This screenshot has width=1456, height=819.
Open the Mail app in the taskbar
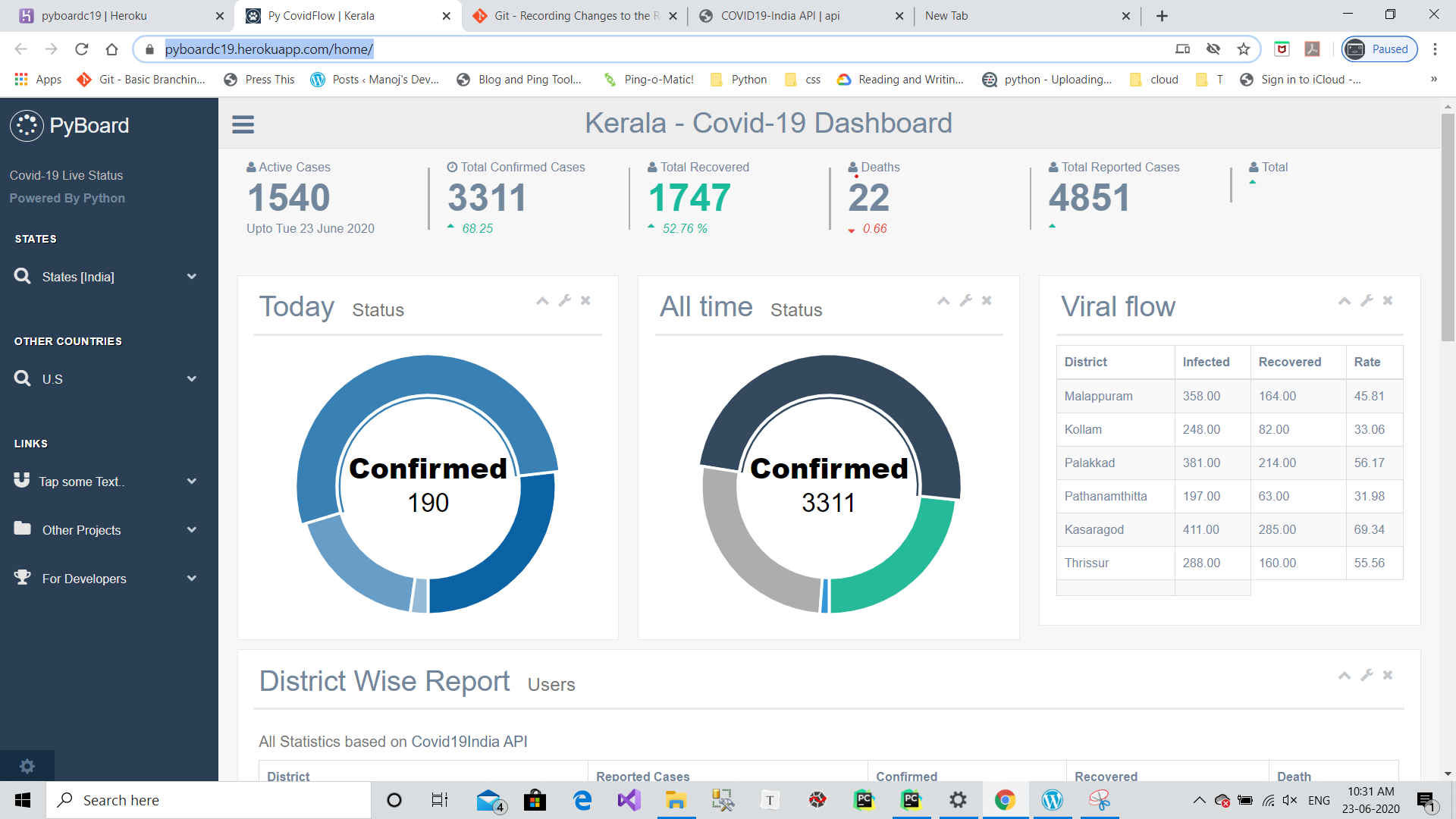[490, 800]
